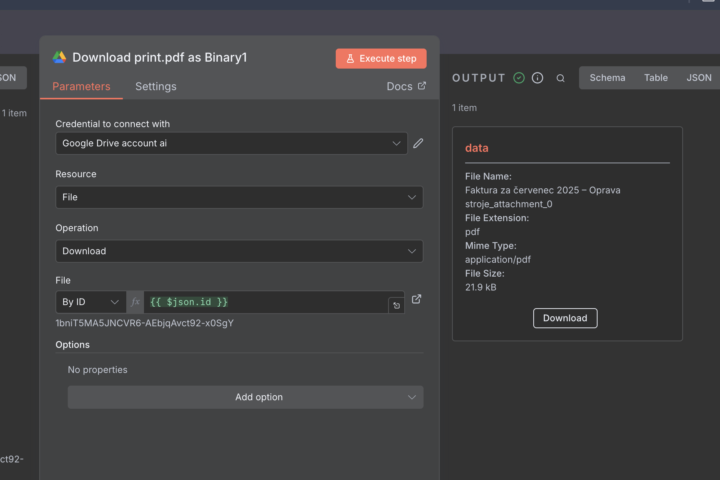Switch output view to Table

pyautogui.click(x=656, y=78)
